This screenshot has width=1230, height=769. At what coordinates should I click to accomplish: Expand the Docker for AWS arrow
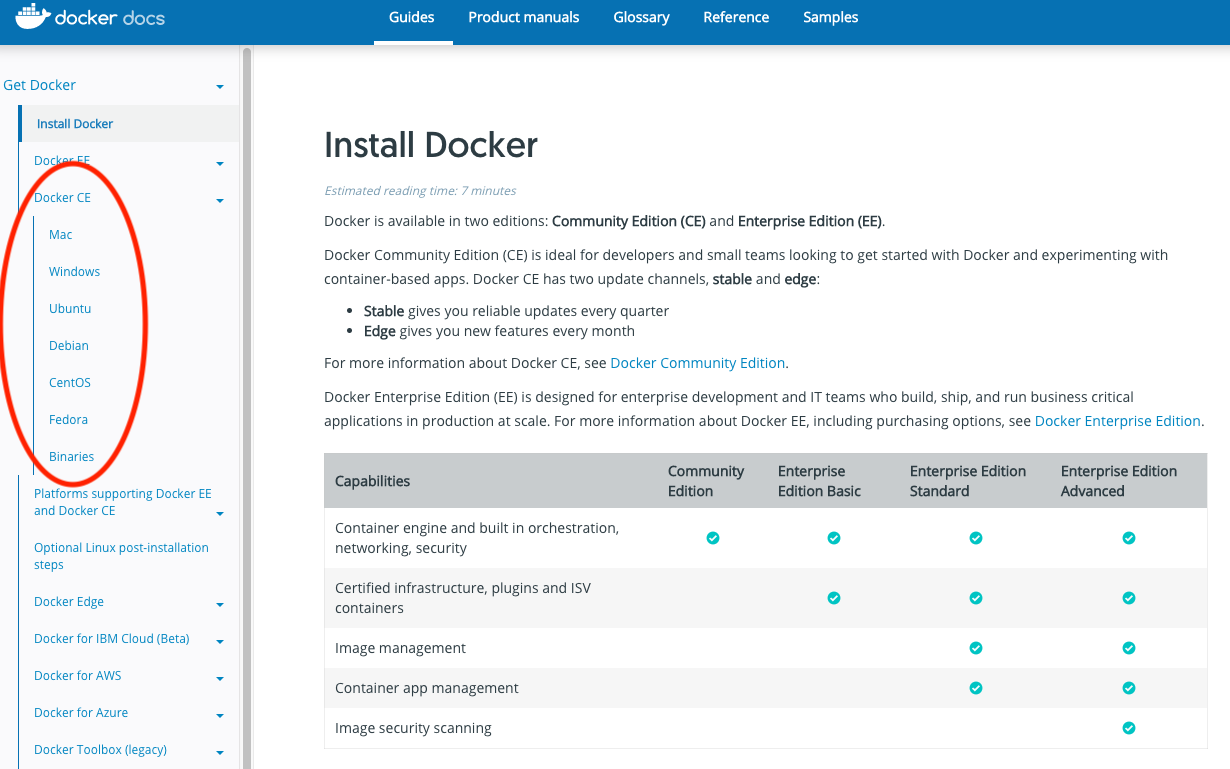pos(220,679)
